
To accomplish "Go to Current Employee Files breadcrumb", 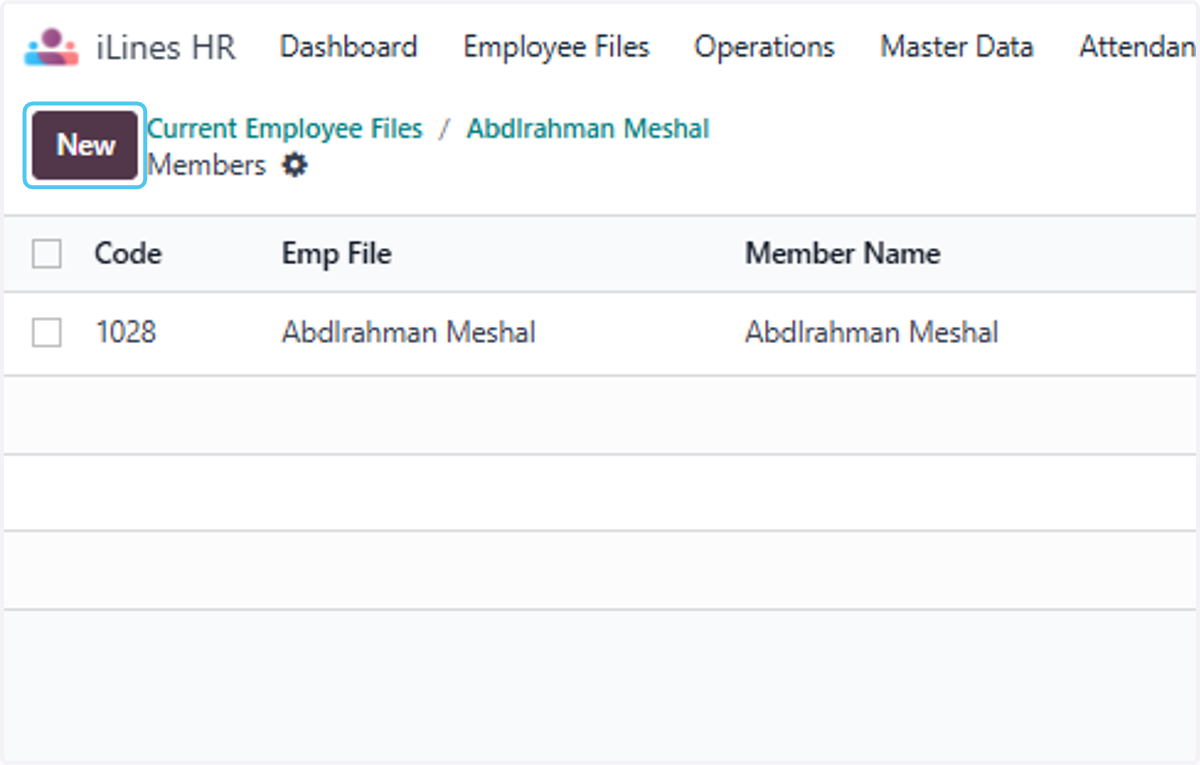I will (x=285, y=129).
